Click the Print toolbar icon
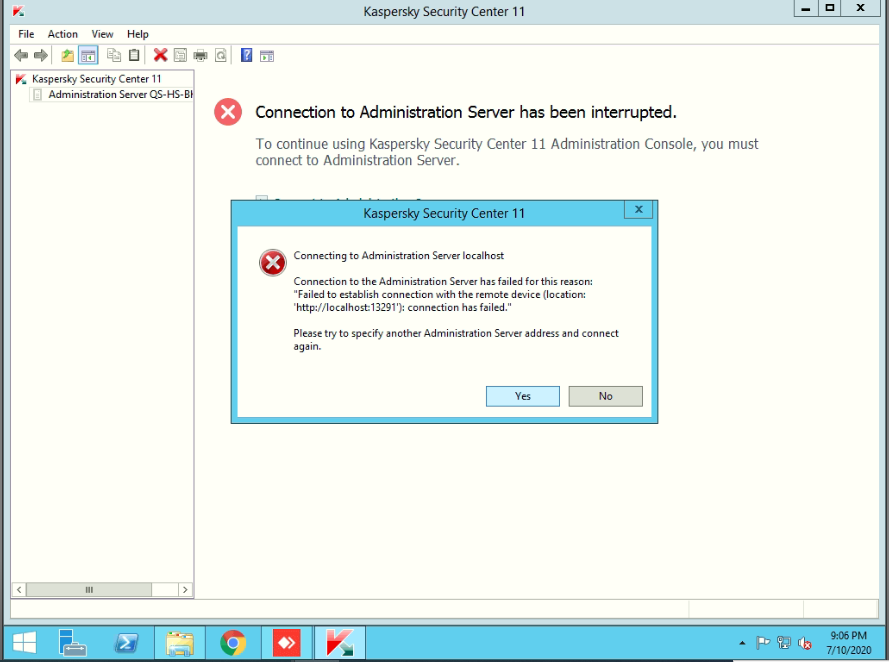This screenshot has width=889, height=662. (x=201, y=56)
